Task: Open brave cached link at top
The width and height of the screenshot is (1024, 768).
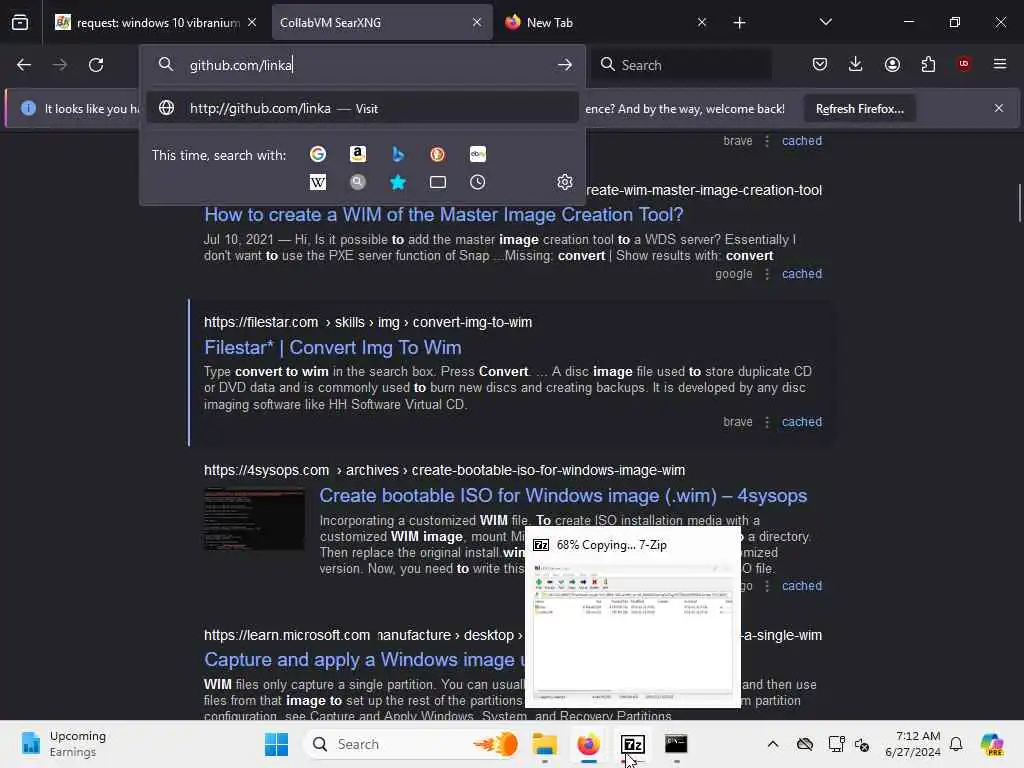Action: 802,140
